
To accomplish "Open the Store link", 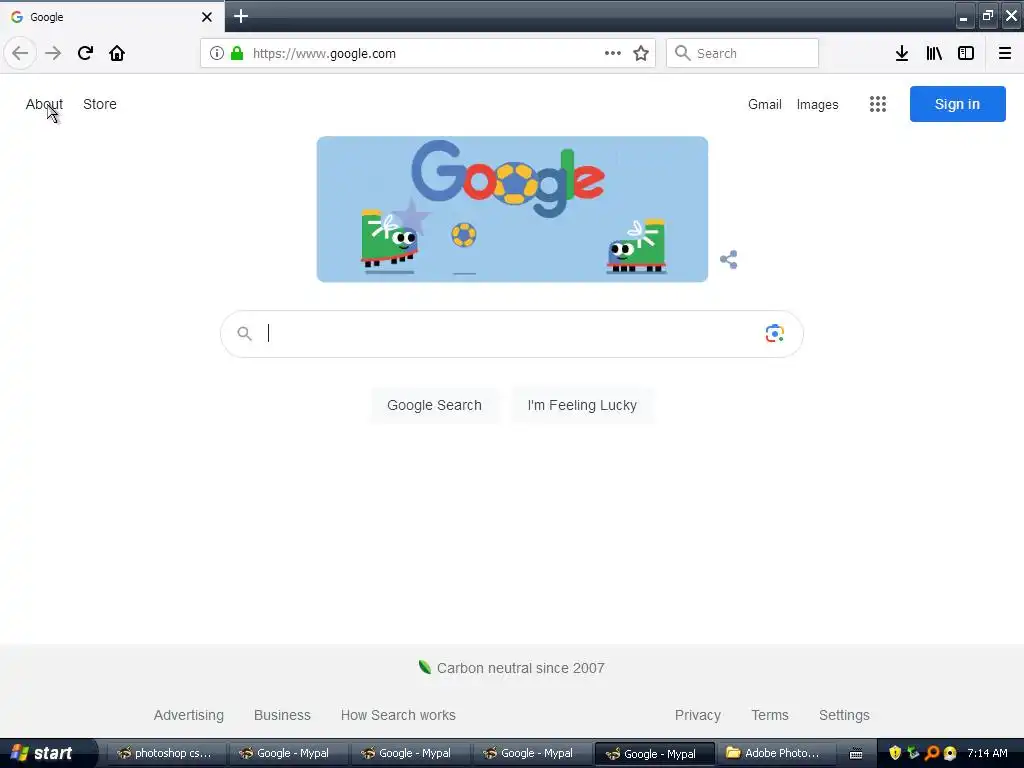I will coord(100,104).
